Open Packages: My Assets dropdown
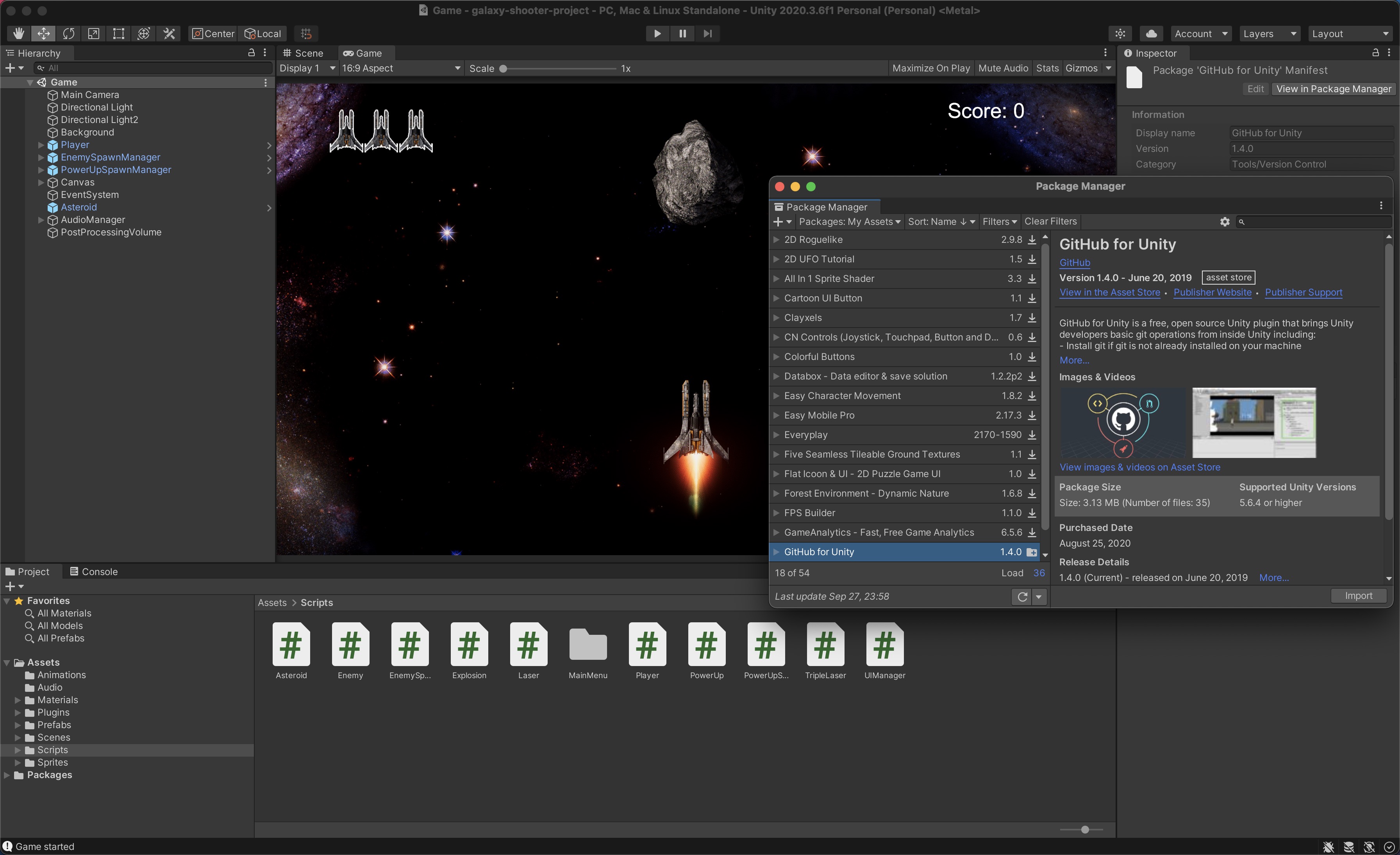The image size is (1400, 855). [x=850, y=221]
